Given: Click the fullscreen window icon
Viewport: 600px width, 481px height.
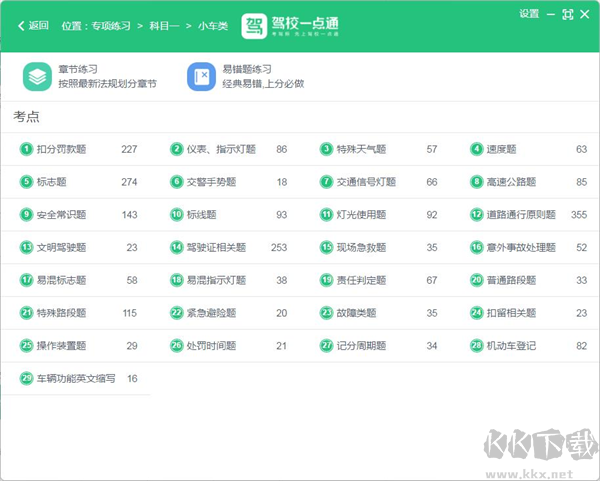Looking at the screenshot, I should pyautogui.click(x=567, y=15).
